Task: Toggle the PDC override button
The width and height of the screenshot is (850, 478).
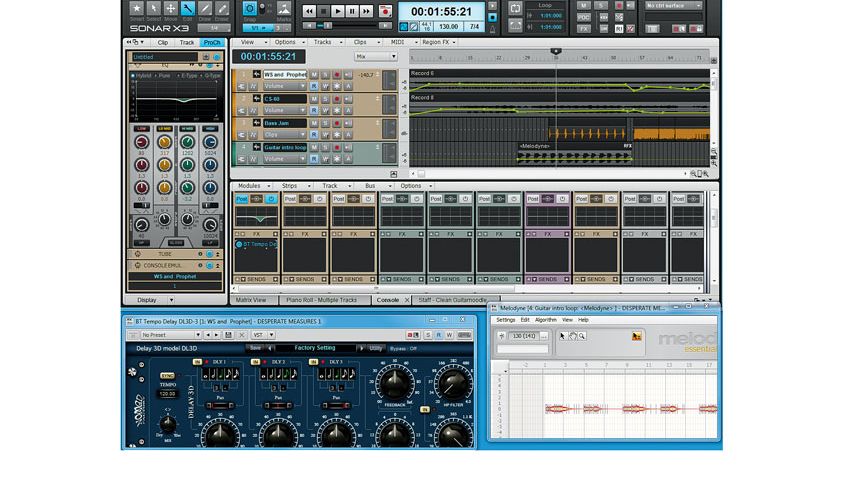Action: coord(583,17)
